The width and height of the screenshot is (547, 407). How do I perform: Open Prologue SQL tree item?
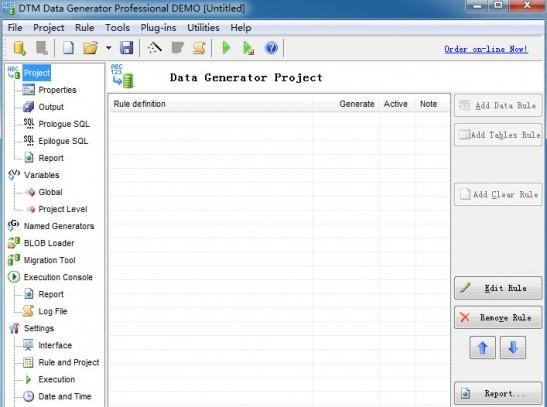pos(64,124)
